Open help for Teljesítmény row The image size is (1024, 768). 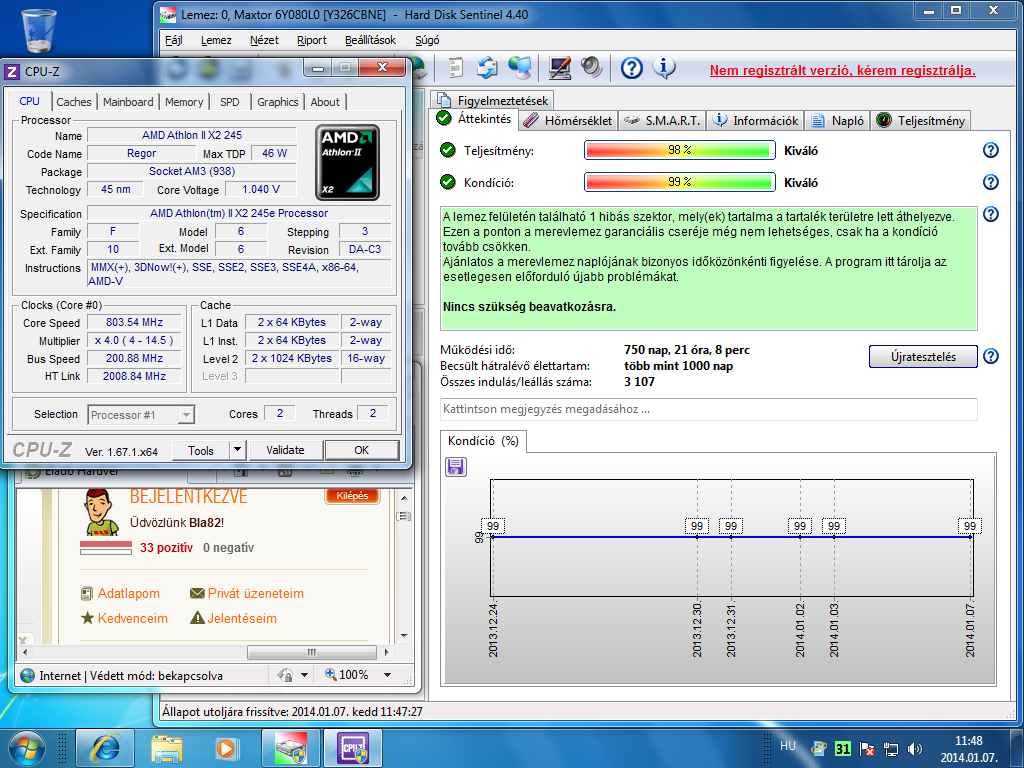tap(990, 150)
